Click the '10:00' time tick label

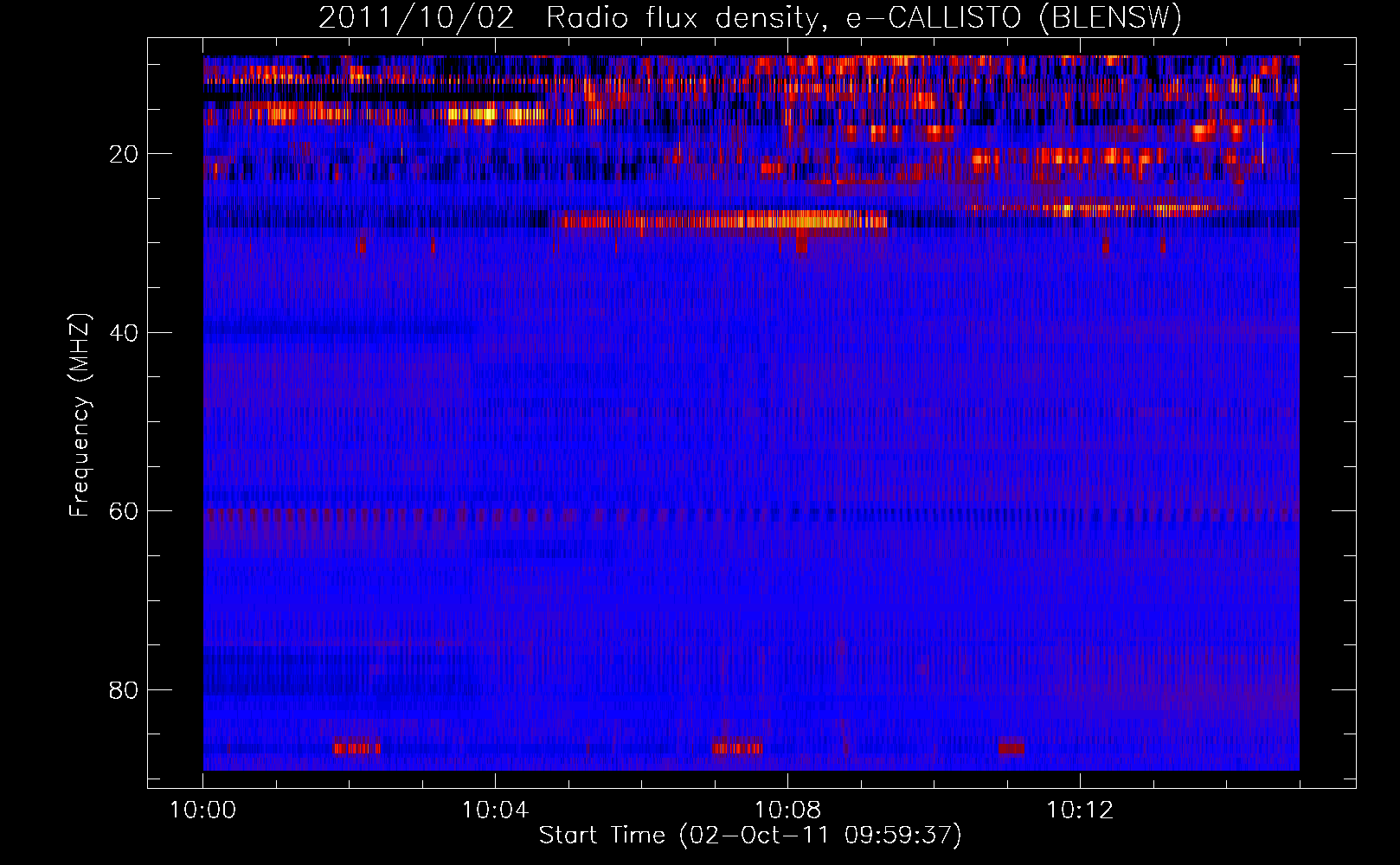(x=202, y=810)
